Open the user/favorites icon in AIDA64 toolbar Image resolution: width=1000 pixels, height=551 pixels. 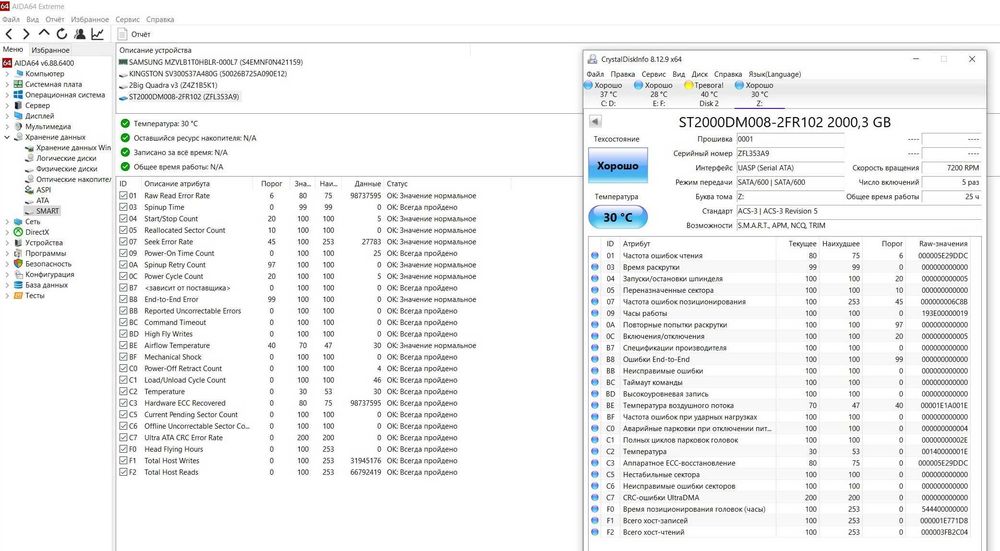point(80,34)
